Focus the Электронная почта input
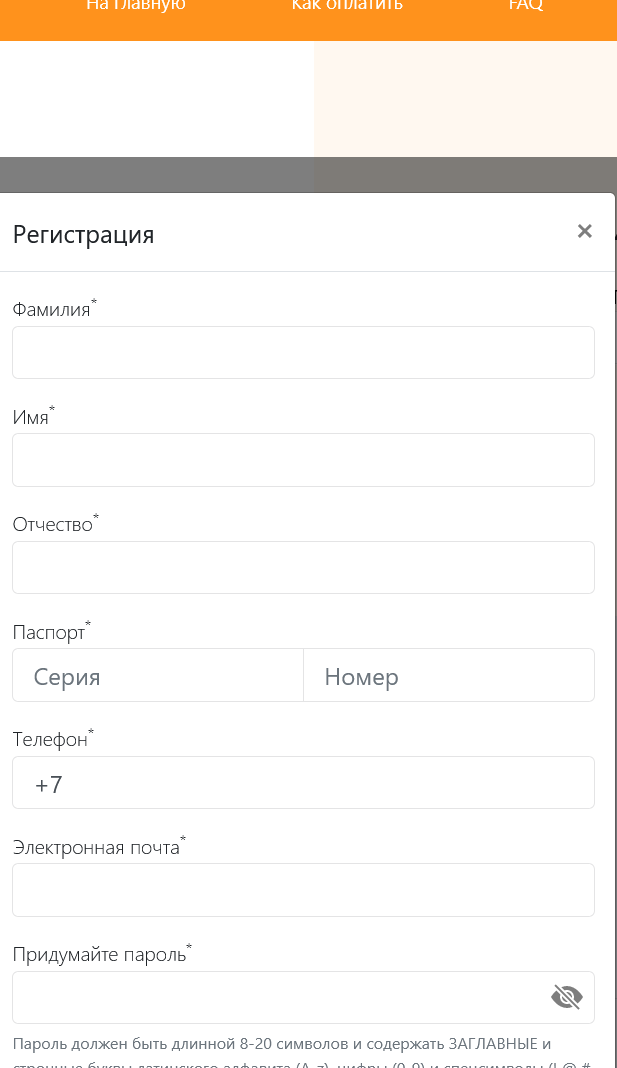Viewport: 617px width, 1068px height. [x=303, y=890]
